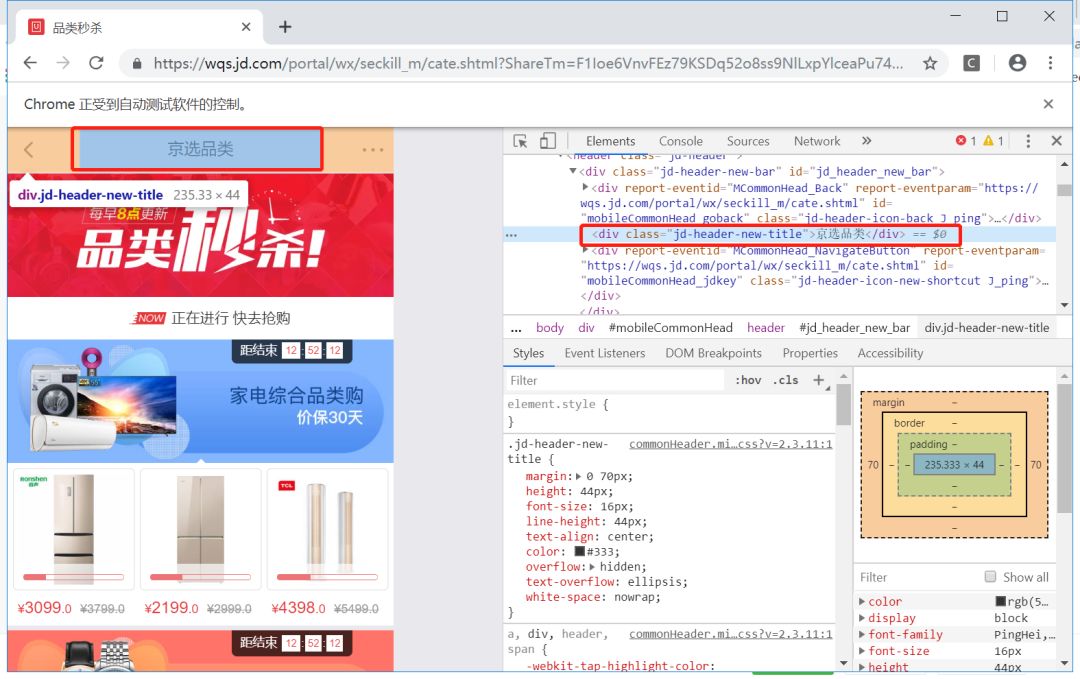Open the ¥2199 refrigerator product thumbnail

click(x=200, y=529)
